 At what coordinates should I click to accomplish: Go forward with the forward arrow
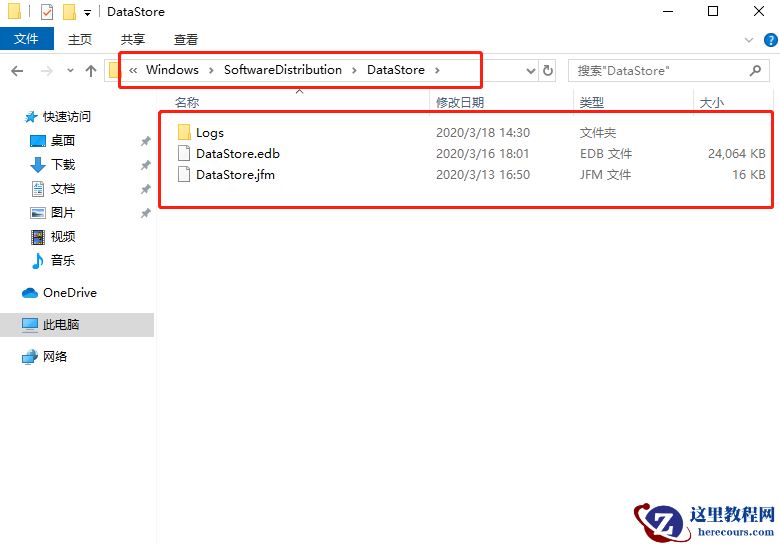[47, 71]
